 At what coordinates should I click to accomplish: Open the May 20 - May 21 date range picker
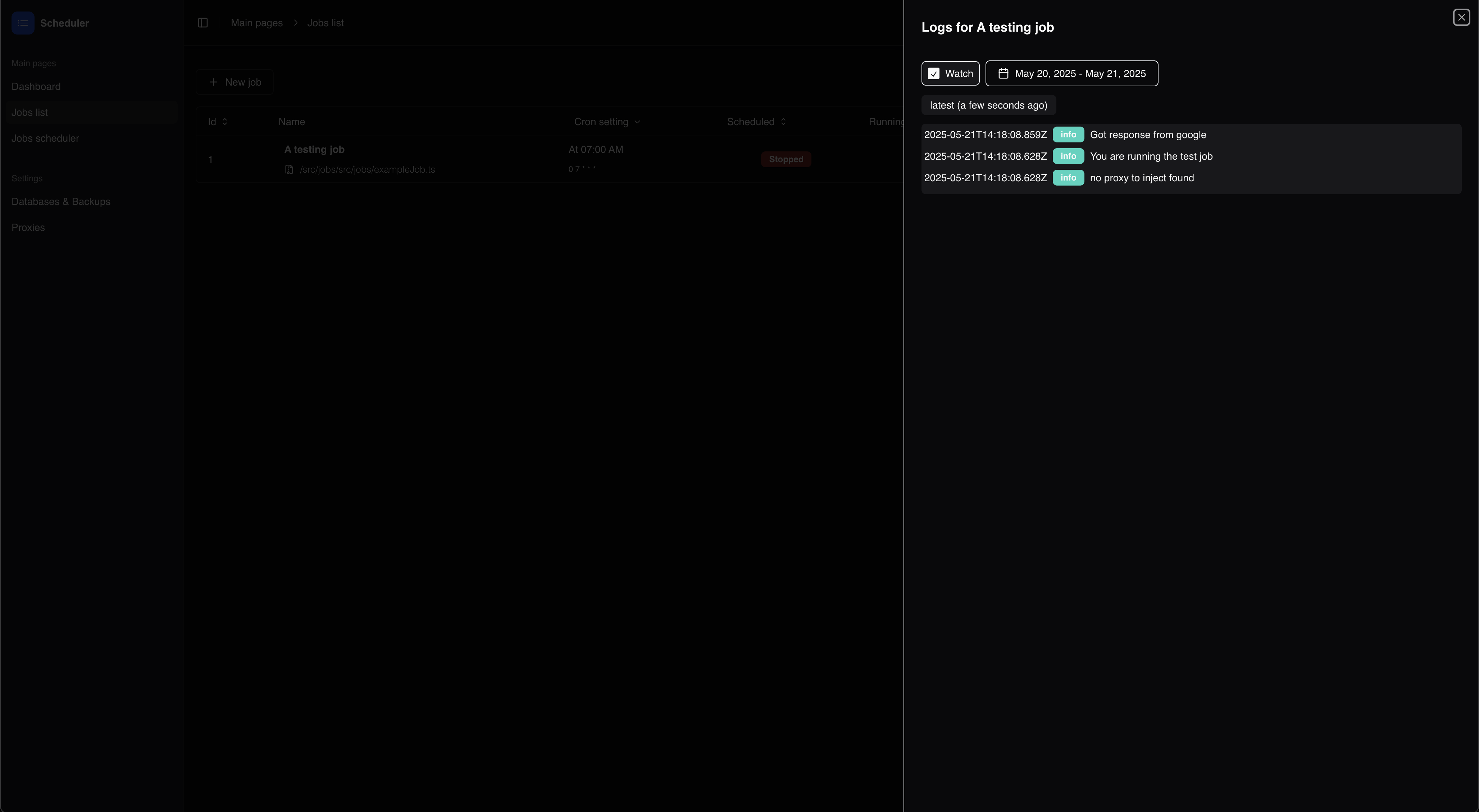pyautogui.click(x=1071, y=73)
